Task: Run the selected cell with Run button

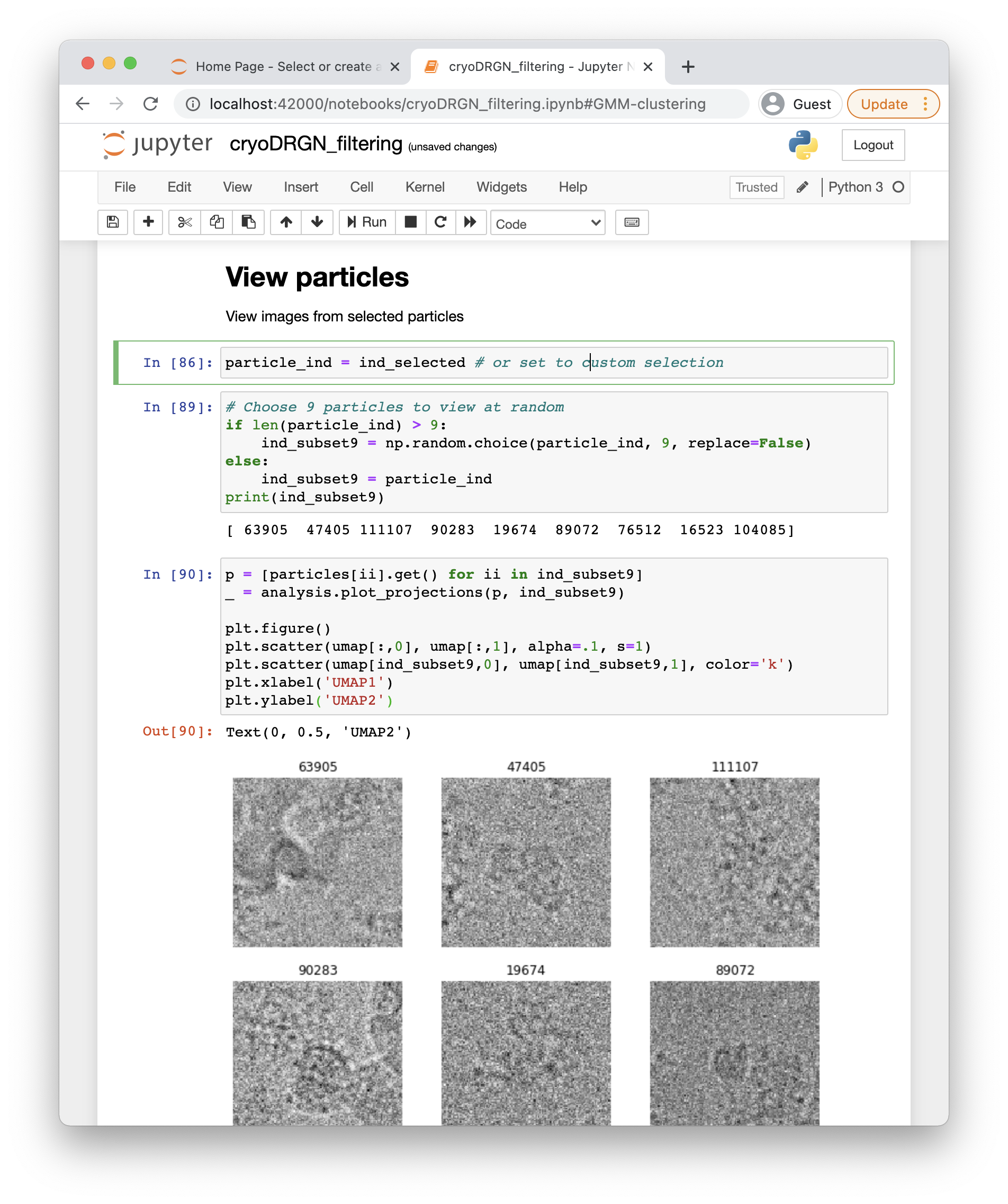Action: tap(367, 222)
